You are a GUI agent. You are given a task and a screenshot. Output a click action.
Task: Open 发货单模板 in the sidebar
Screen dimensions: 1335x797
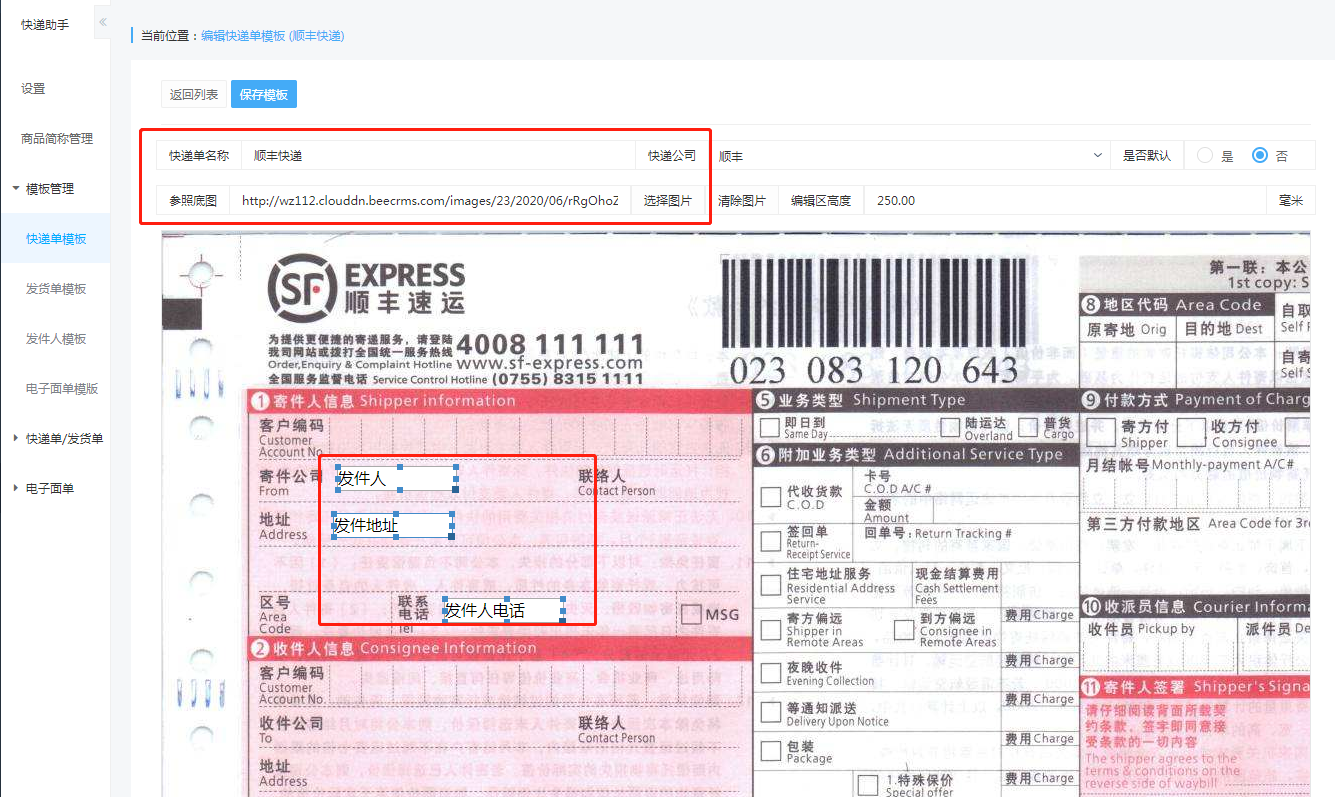tap(56, 289)
